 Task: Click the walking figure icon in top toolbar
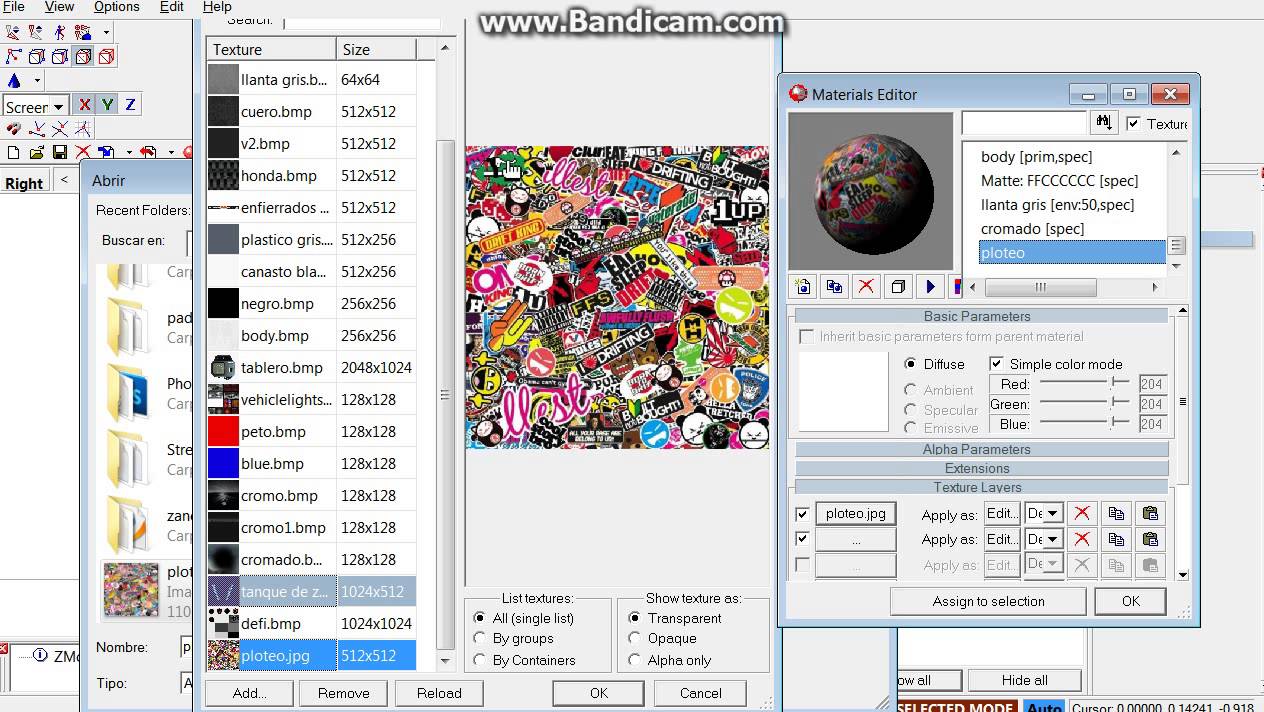point(60,33)
